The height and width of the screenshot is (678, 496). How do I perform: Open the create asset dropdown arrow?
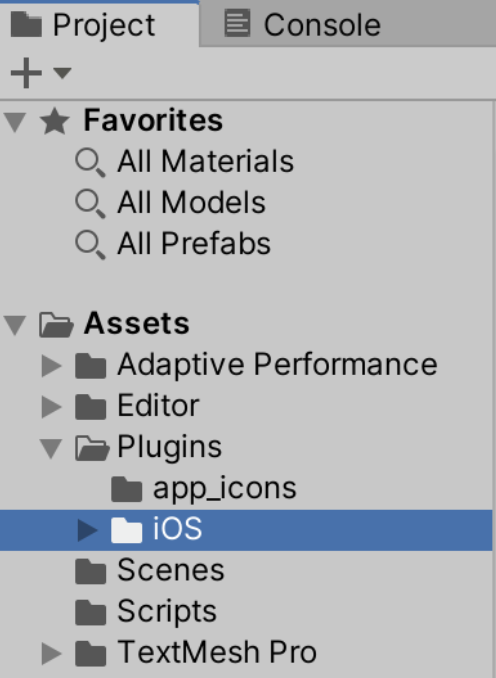pos(63,73)
